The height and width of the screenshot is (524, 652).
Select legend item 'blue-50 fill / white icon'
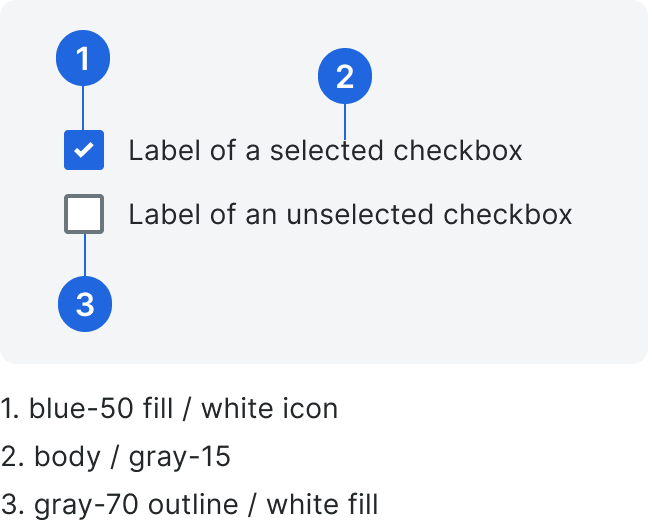[x=169, y=408]
